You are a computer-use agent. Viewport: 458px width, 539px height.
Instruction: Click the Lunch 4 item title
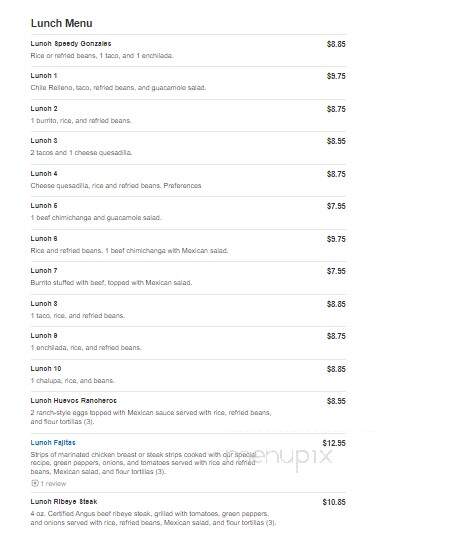44,174
